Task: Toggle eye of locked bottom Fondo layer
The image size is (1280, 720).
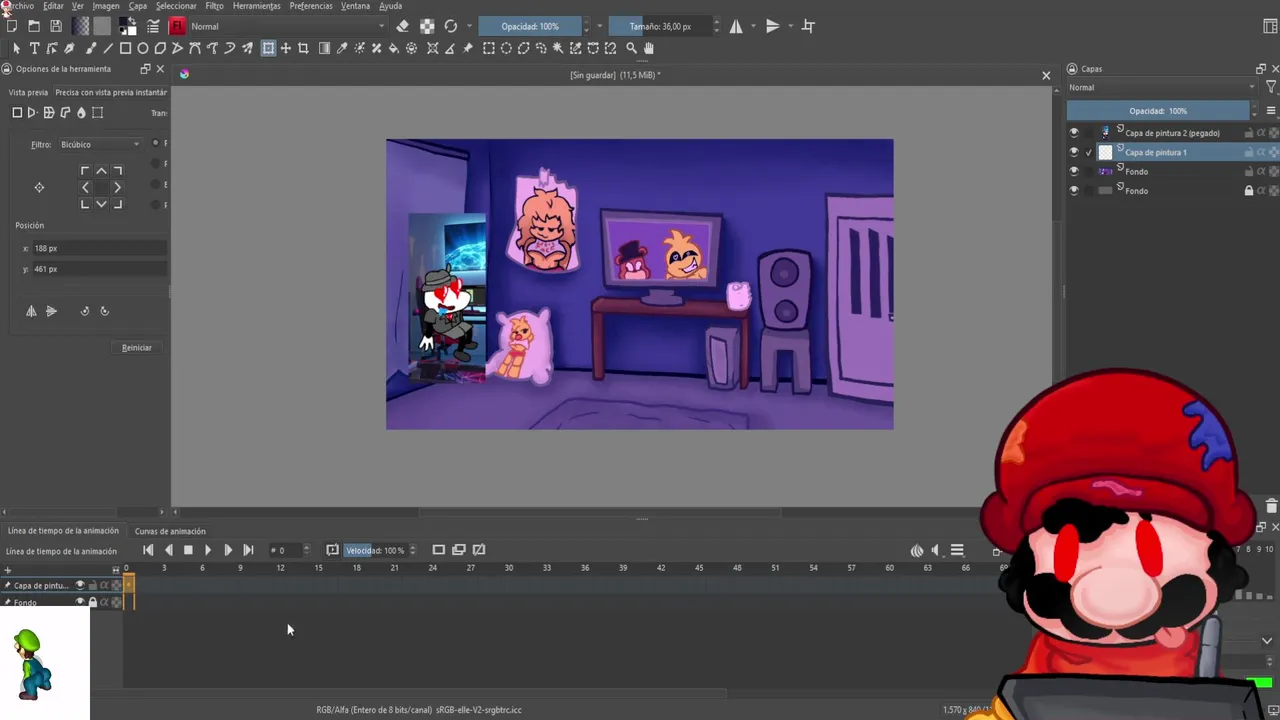Action: tap(1074, 190)
